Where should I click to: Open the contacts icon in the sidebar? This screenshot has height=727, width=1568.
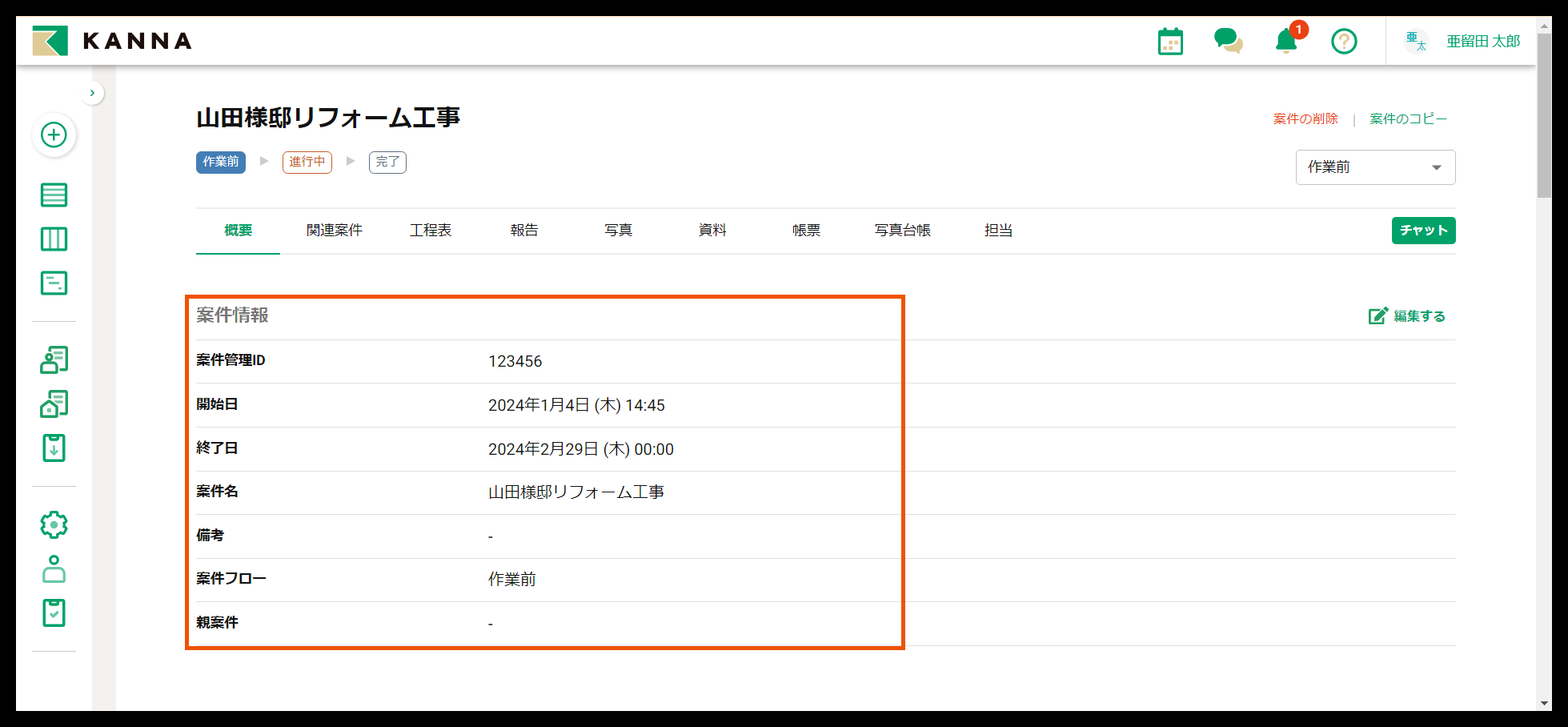54,359
